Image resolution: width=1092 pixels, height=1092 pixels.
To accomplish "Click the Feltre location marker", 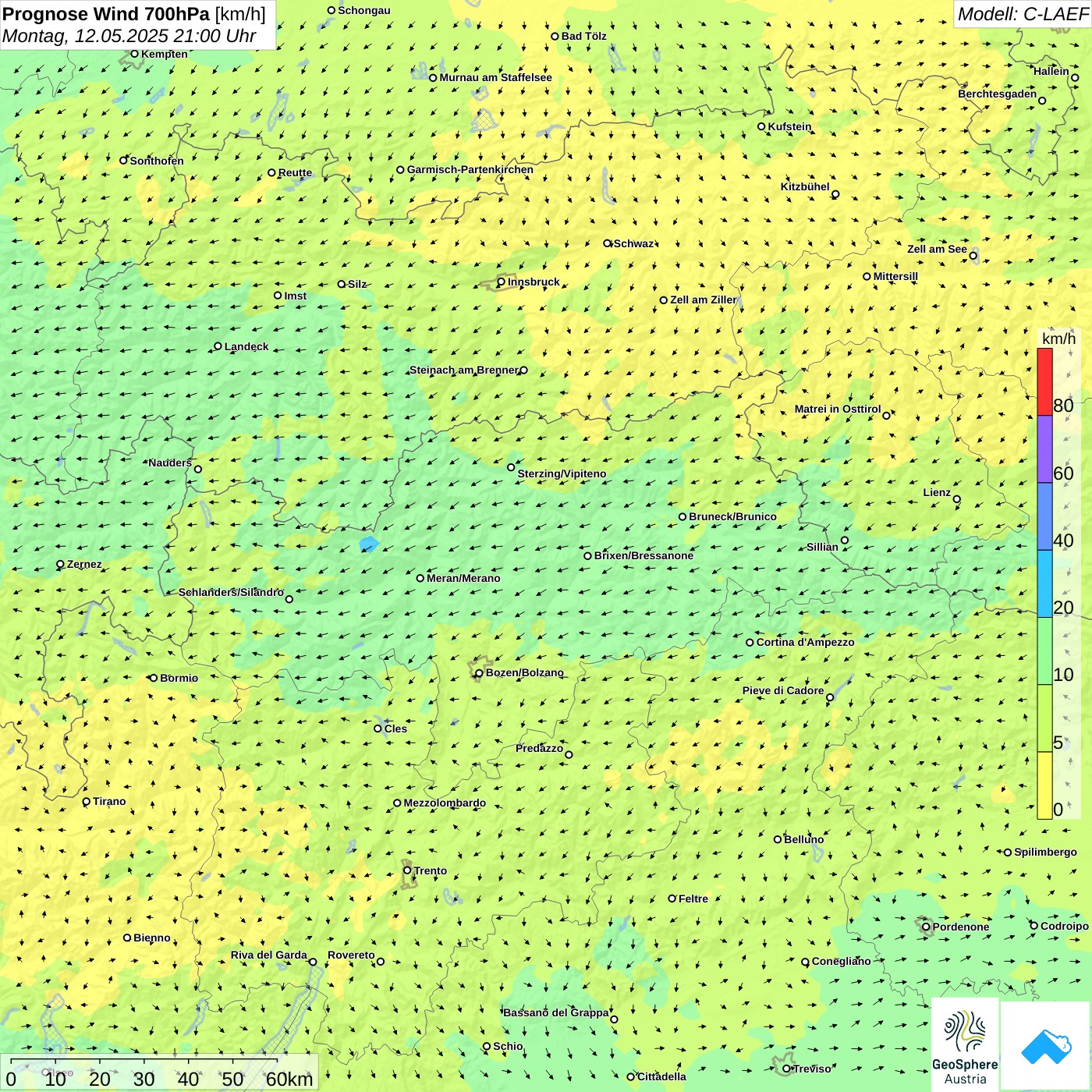I will [672, 899].
